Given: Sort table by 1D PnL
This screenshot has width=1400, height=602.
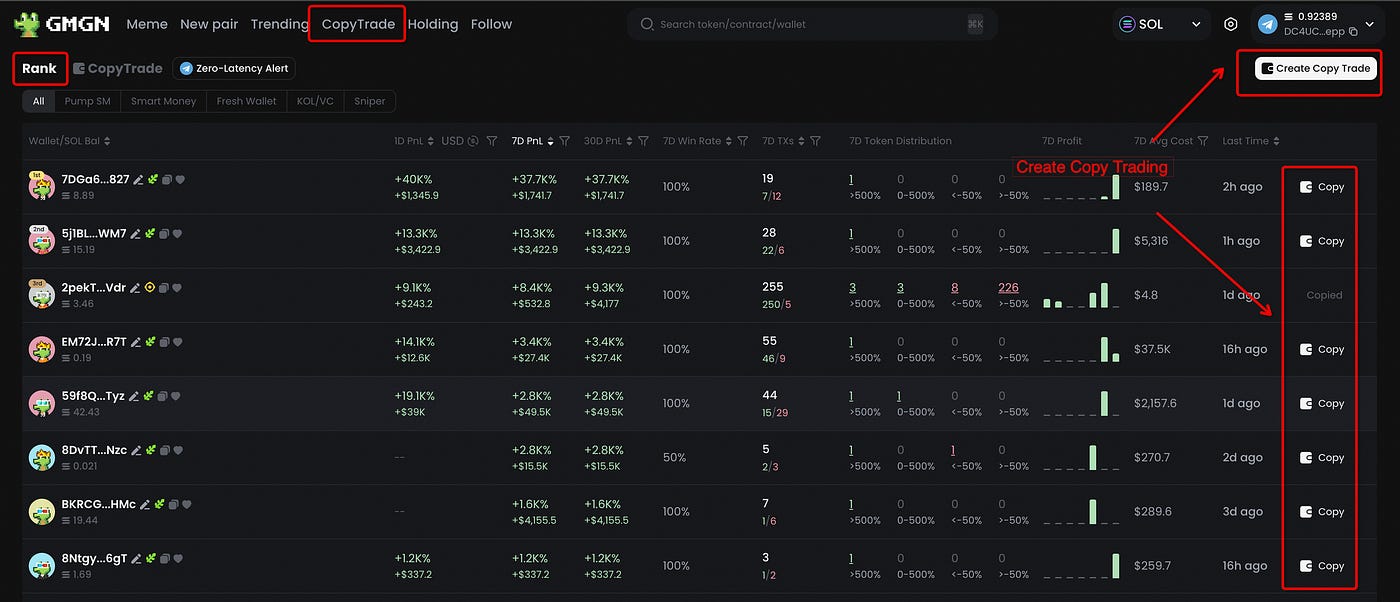Looking at the screenshot, I should click(x=431, y=141).
